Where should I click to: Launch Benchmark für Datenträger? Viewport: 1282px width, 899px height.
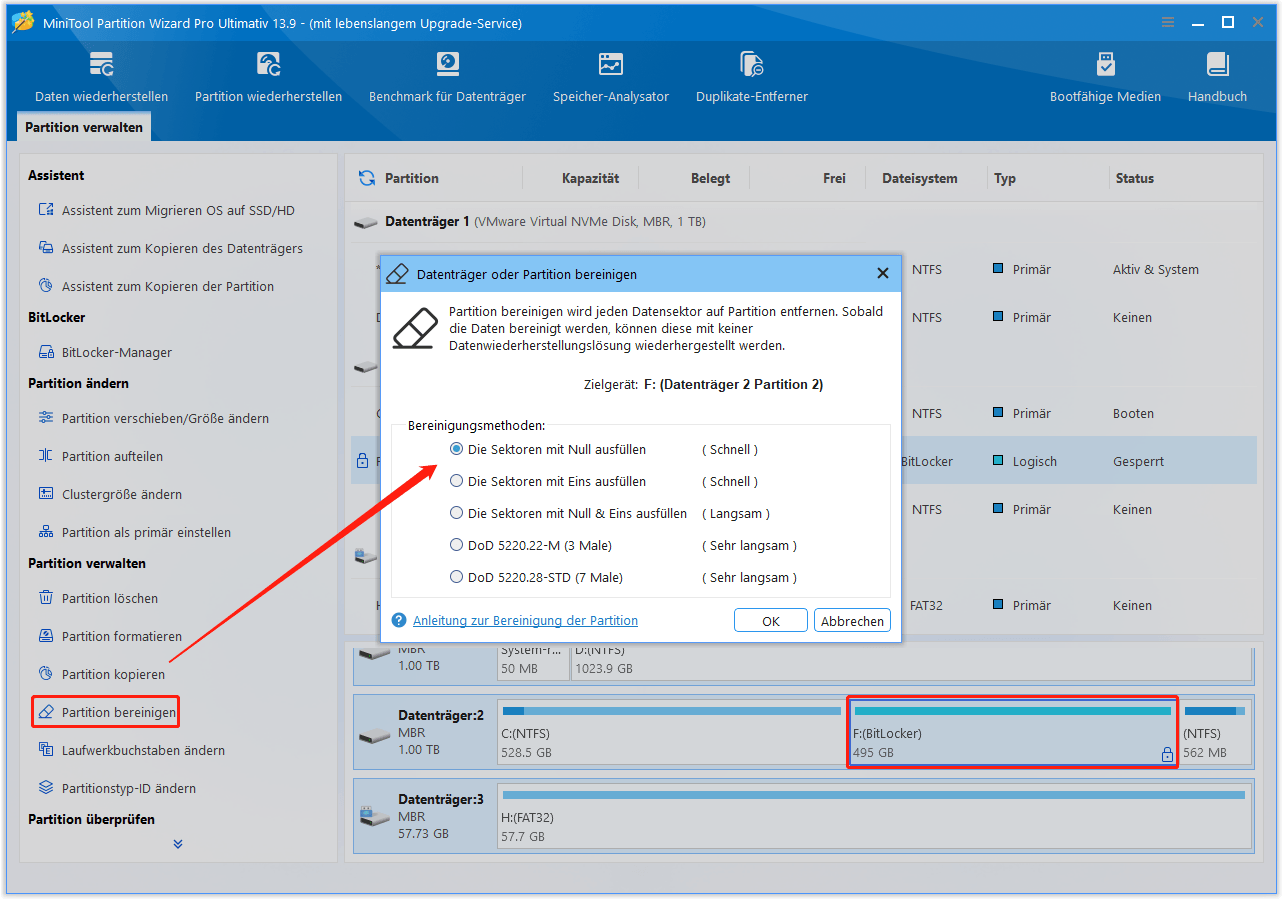[x=447, y=78]
